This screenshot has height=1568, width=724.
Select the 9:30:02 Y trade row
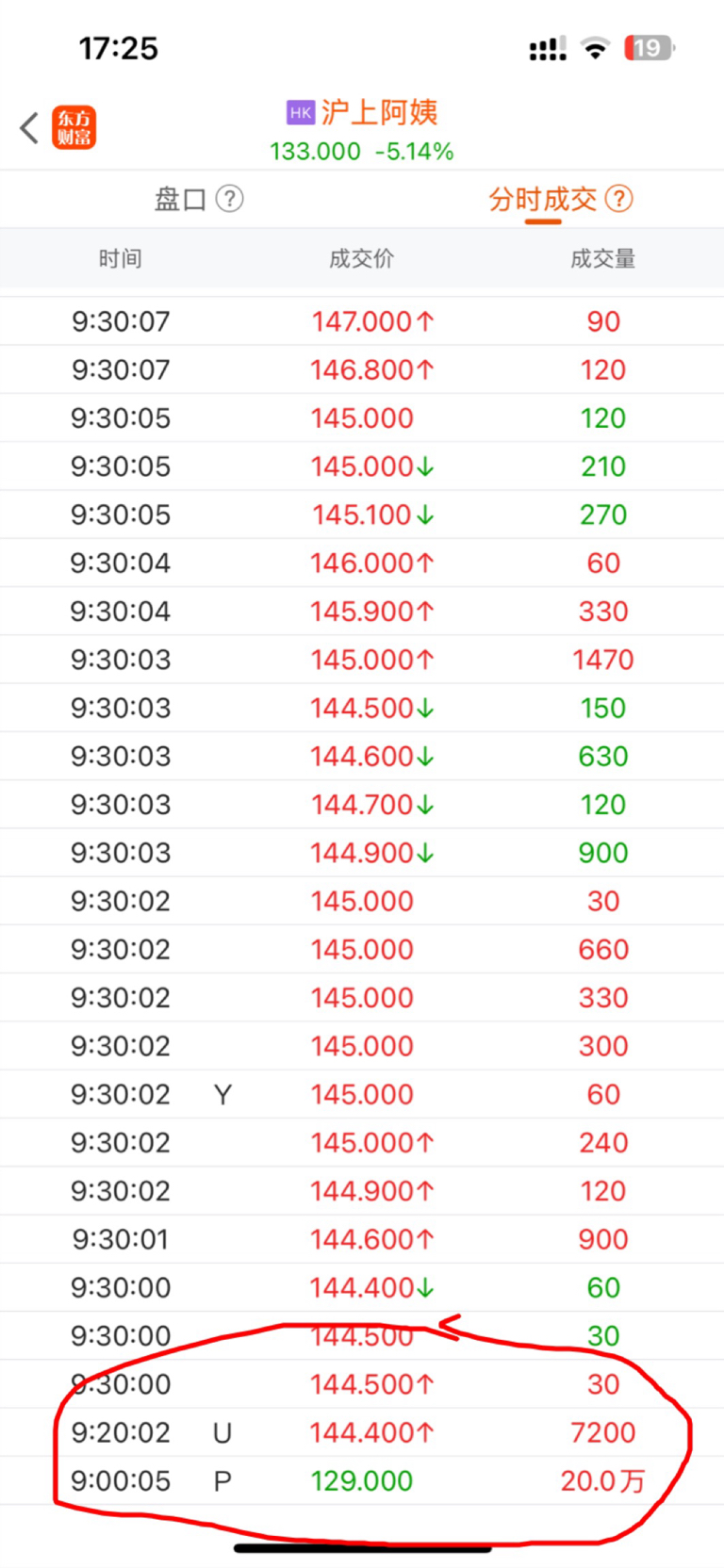[362, 1094]
